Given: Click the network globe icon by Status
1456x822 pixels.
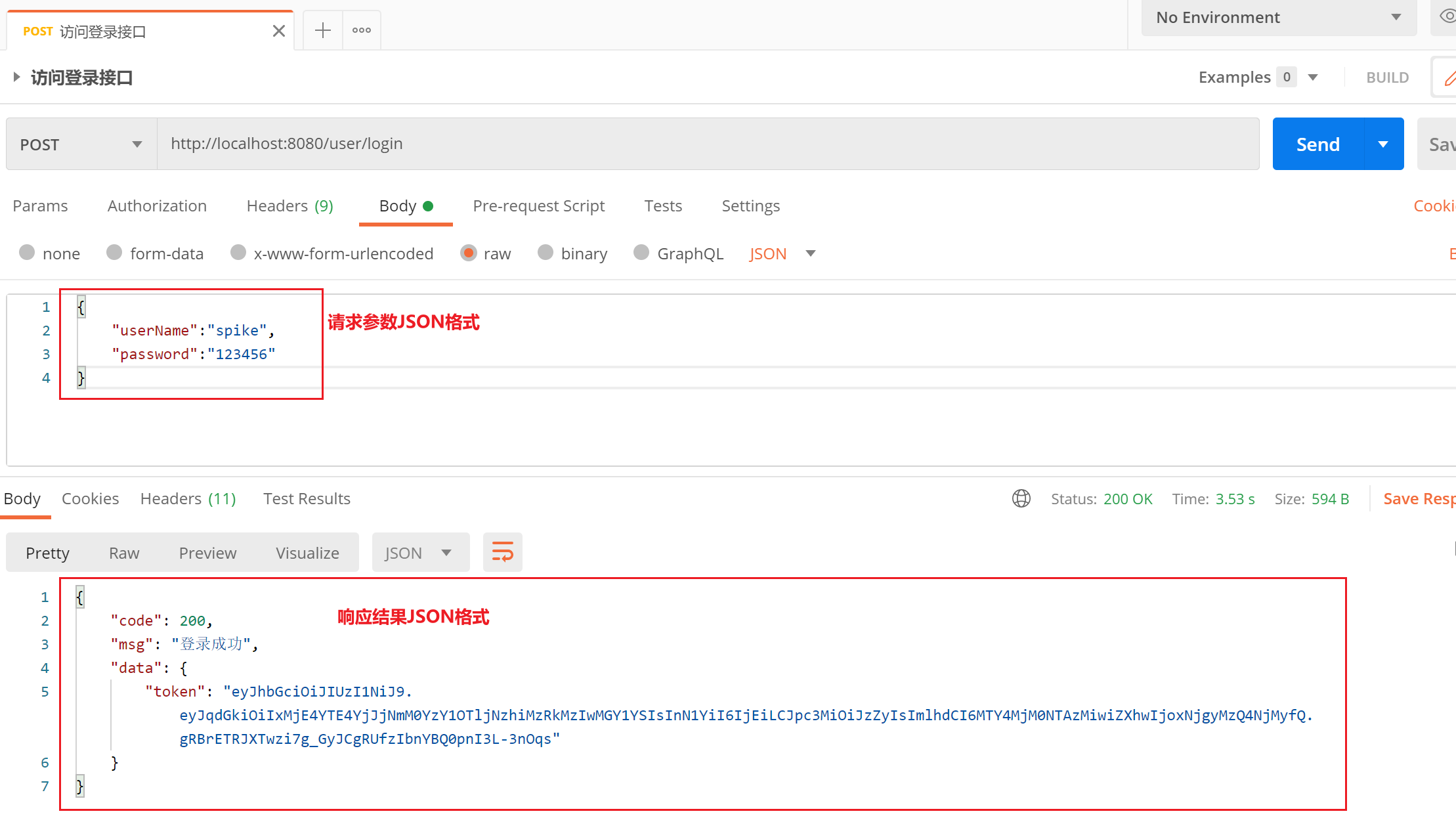Looking at the screenshot, I should point(1021,499).
